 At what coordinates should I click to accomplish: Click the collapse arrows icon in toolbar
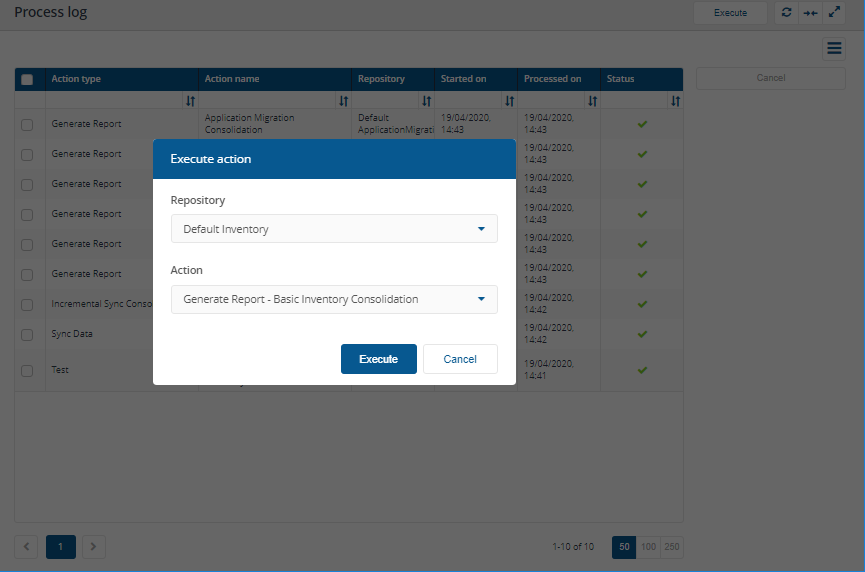click(x=811, y=13)
